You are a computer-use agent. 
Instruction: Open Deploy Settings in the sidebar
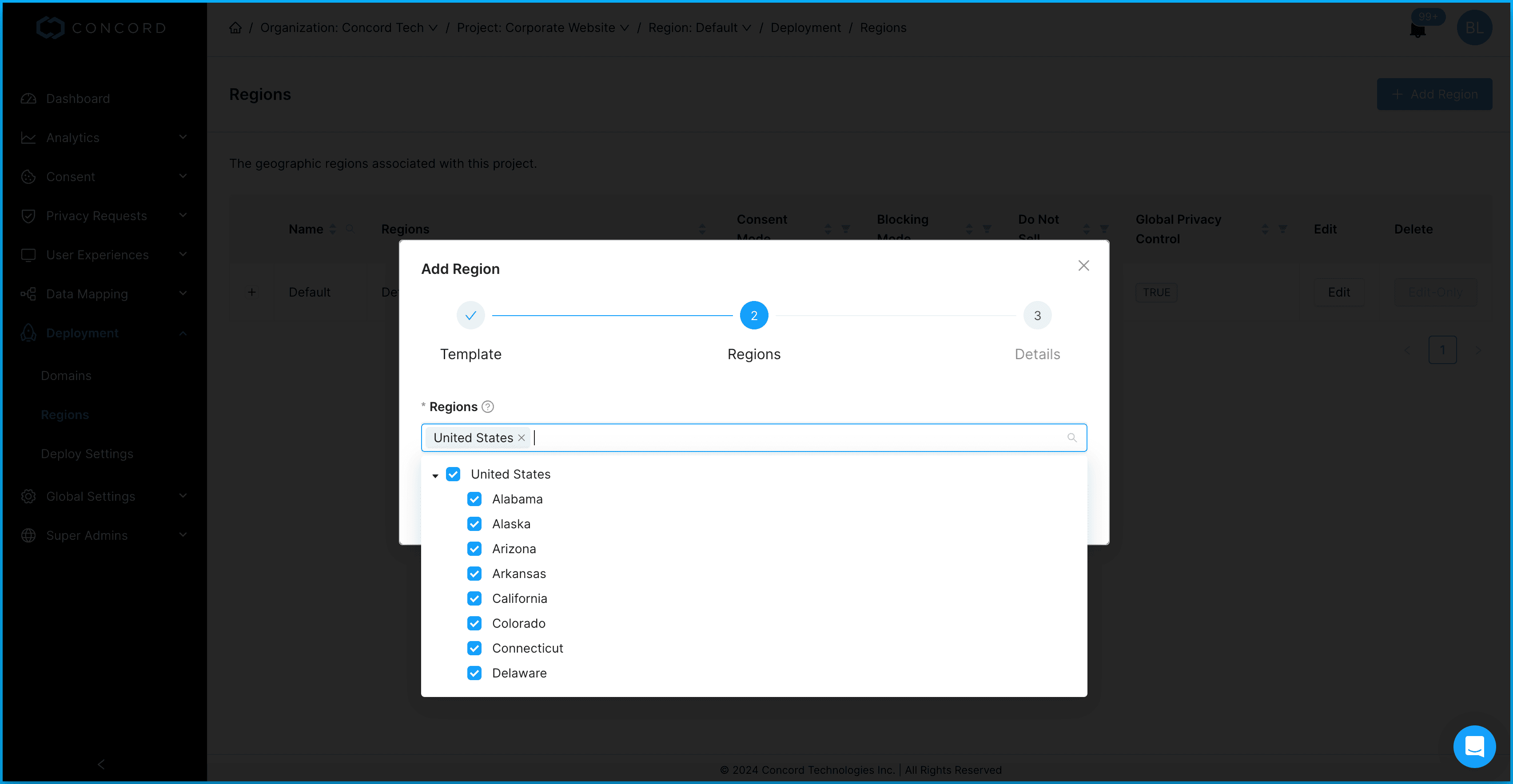(87, 454)
